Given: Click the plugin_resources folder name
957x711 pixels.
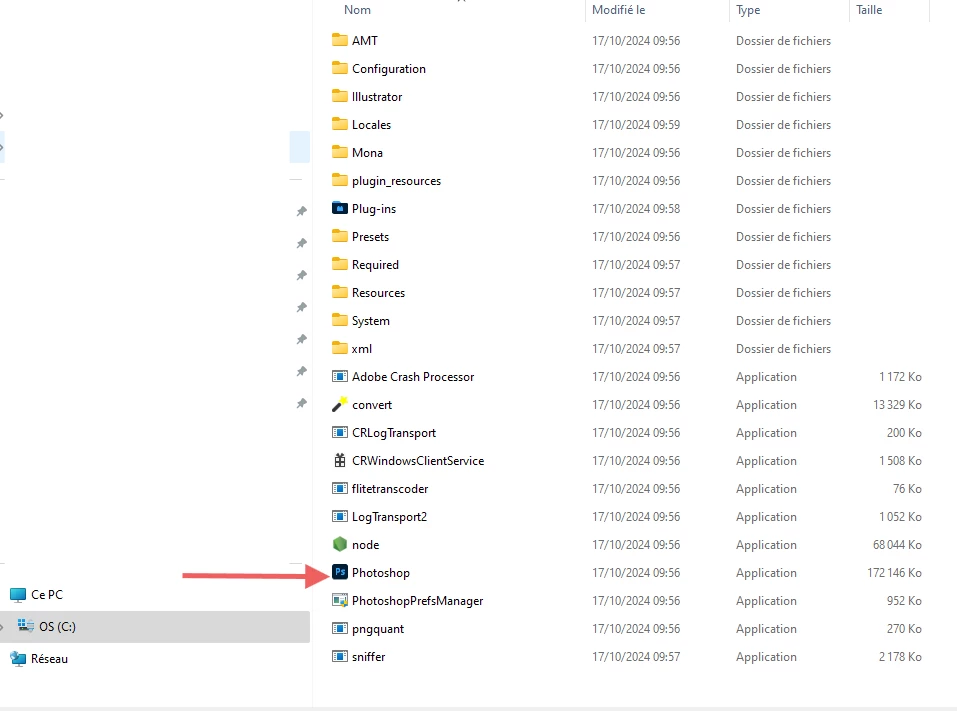Looking at the screenshot, I should (397, 181).
